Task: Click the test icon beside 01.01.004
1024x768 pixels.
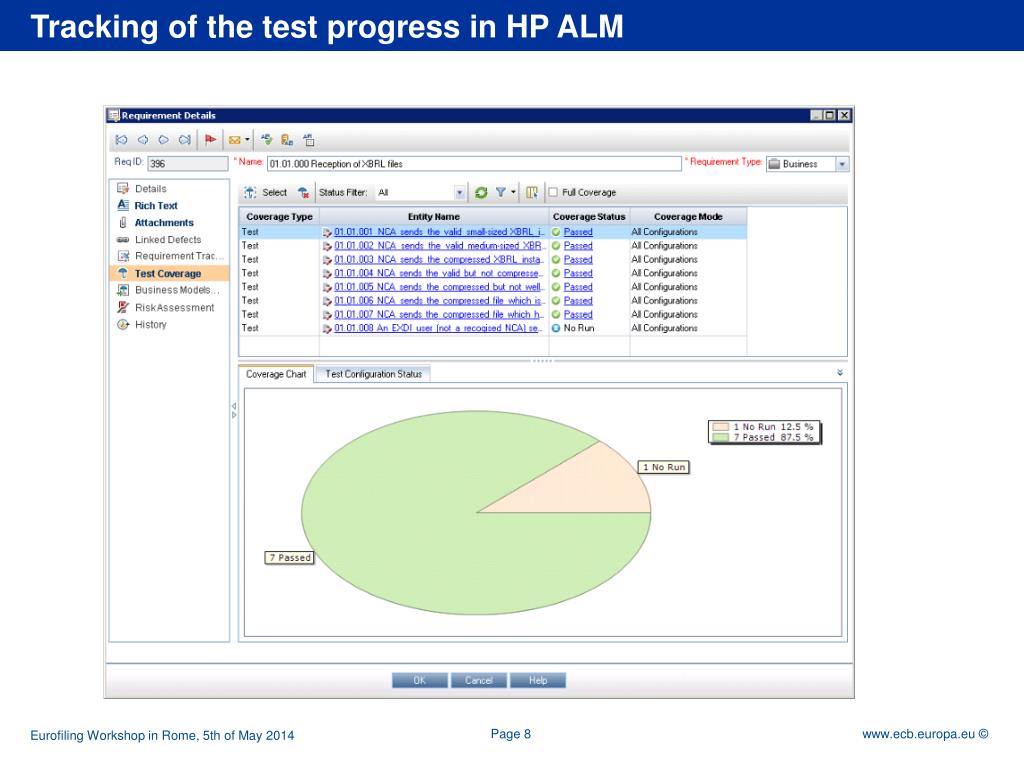Action: click(x=327, y=274)
